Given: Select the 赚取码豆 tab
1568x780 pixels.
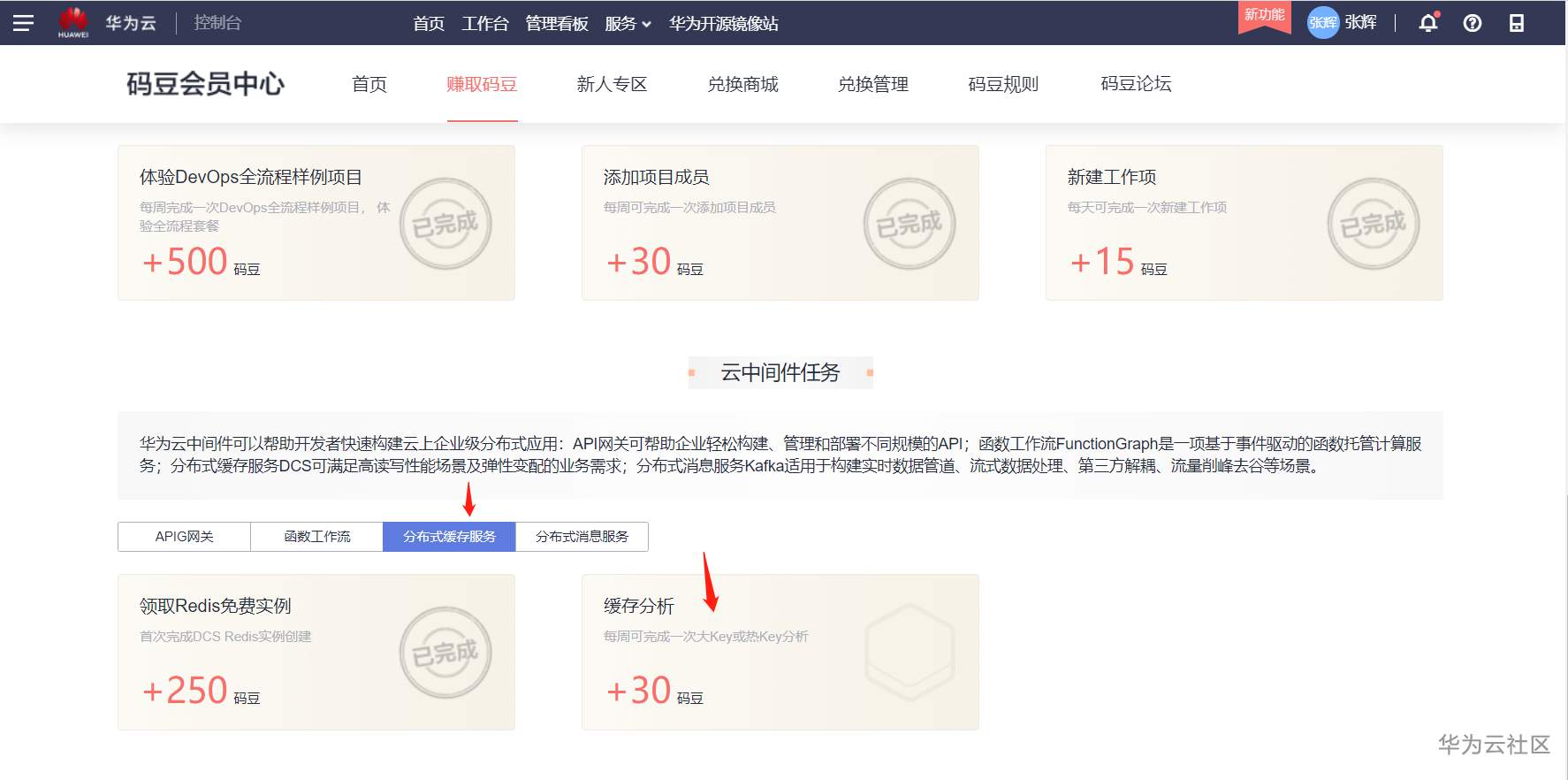Looking at the screenshot, I should coord(482,84).
